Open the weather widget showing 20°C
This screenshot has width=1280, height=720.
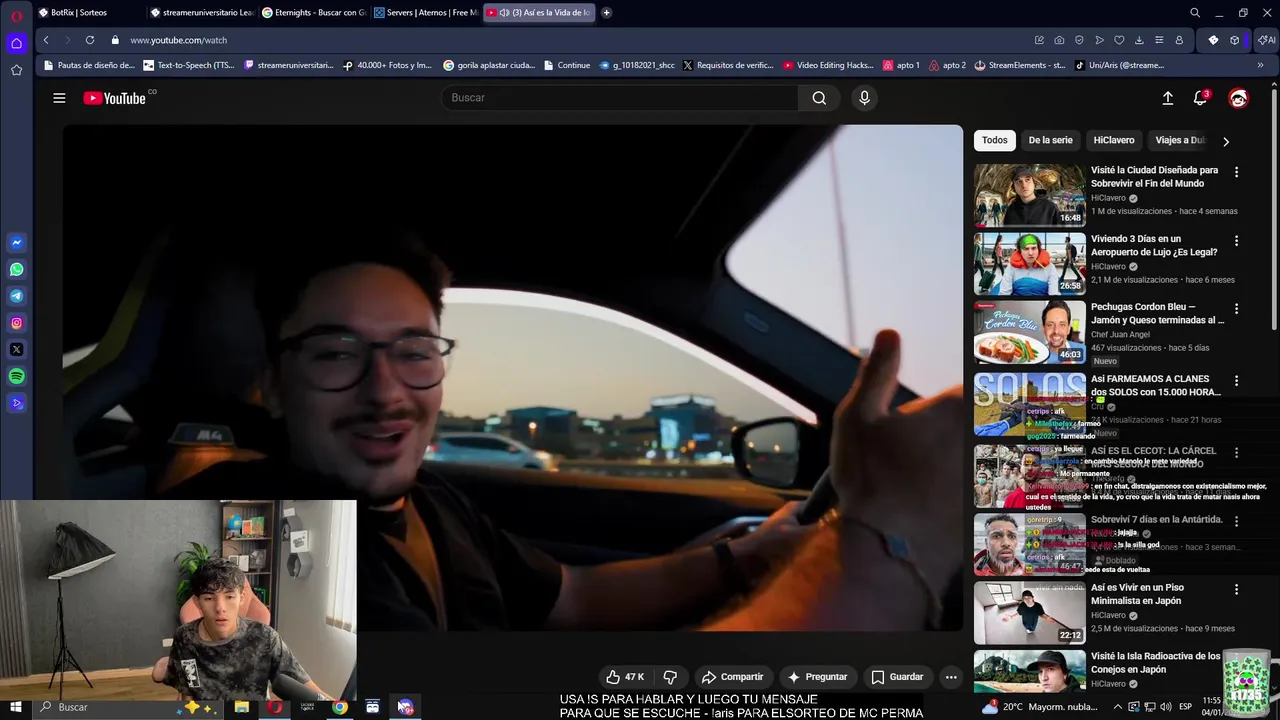(1042, 707)
